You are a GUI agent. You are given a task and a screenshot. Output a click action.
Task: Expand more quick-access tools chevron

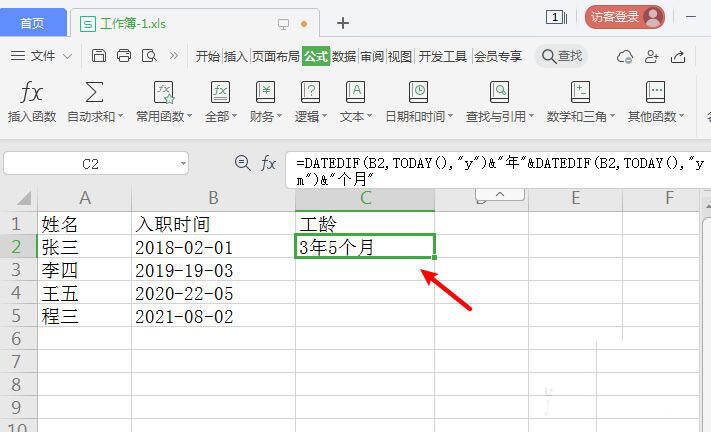tap(174, 56)
